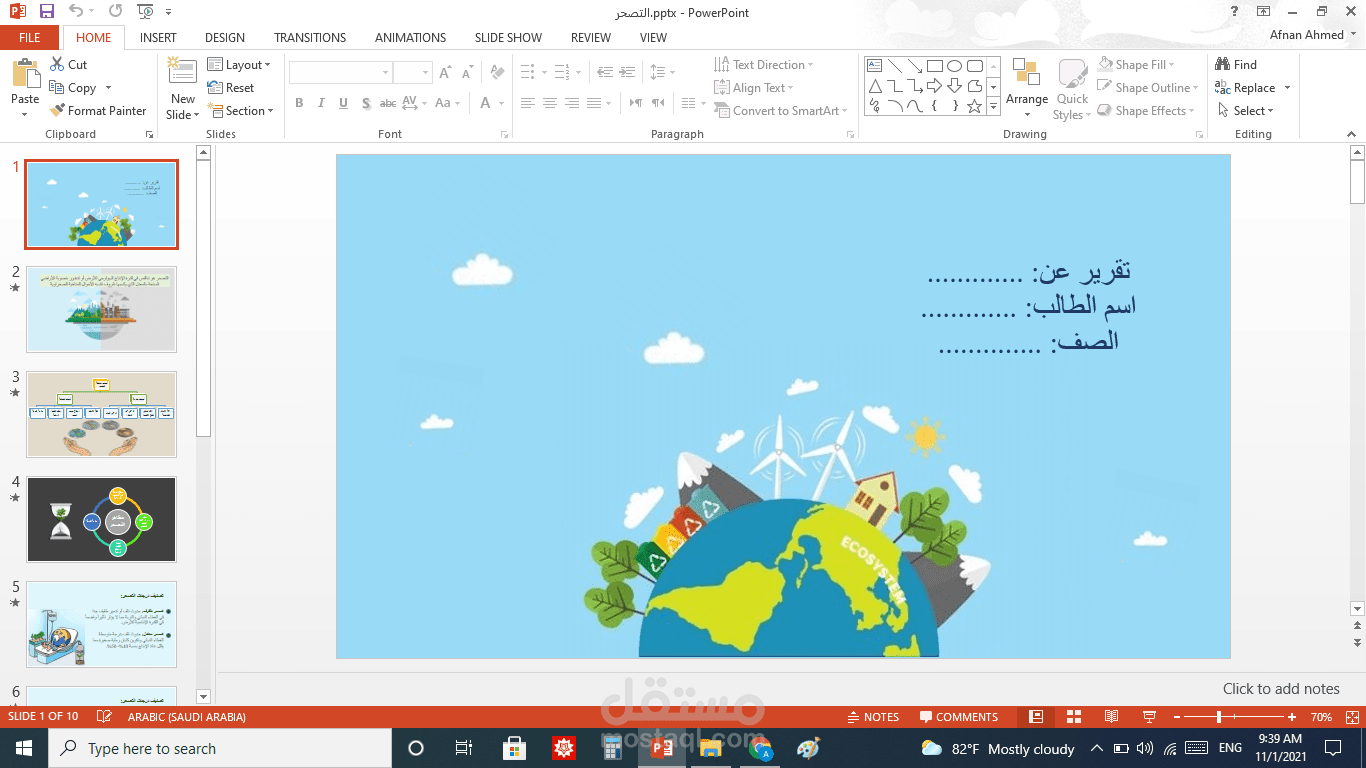Image resolution: width=1366 pixels, height=768 pixels.
Task: Expand the shapes gallery More arrow
Action: coord(994,106)
